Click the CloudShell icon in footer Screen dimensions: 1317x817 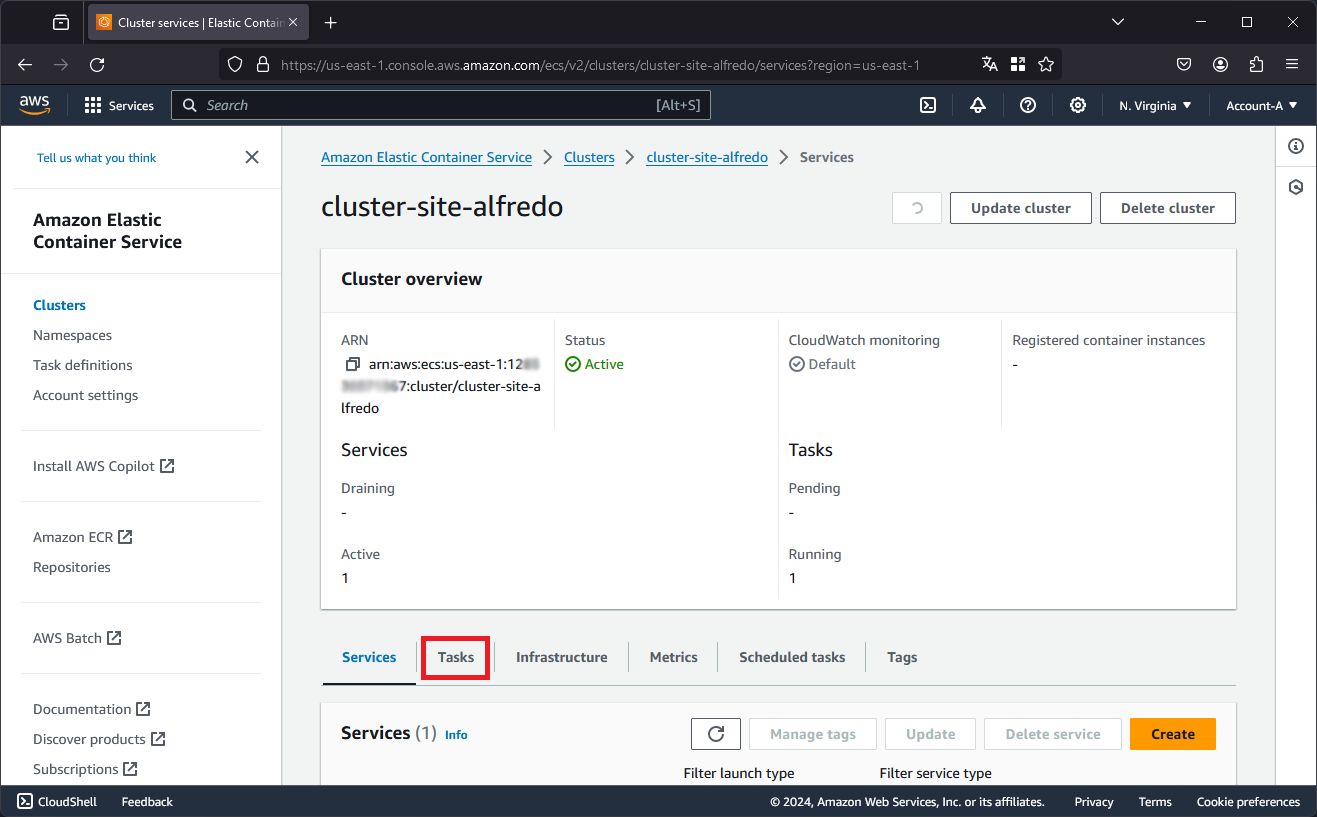click(x=25, y=801)
